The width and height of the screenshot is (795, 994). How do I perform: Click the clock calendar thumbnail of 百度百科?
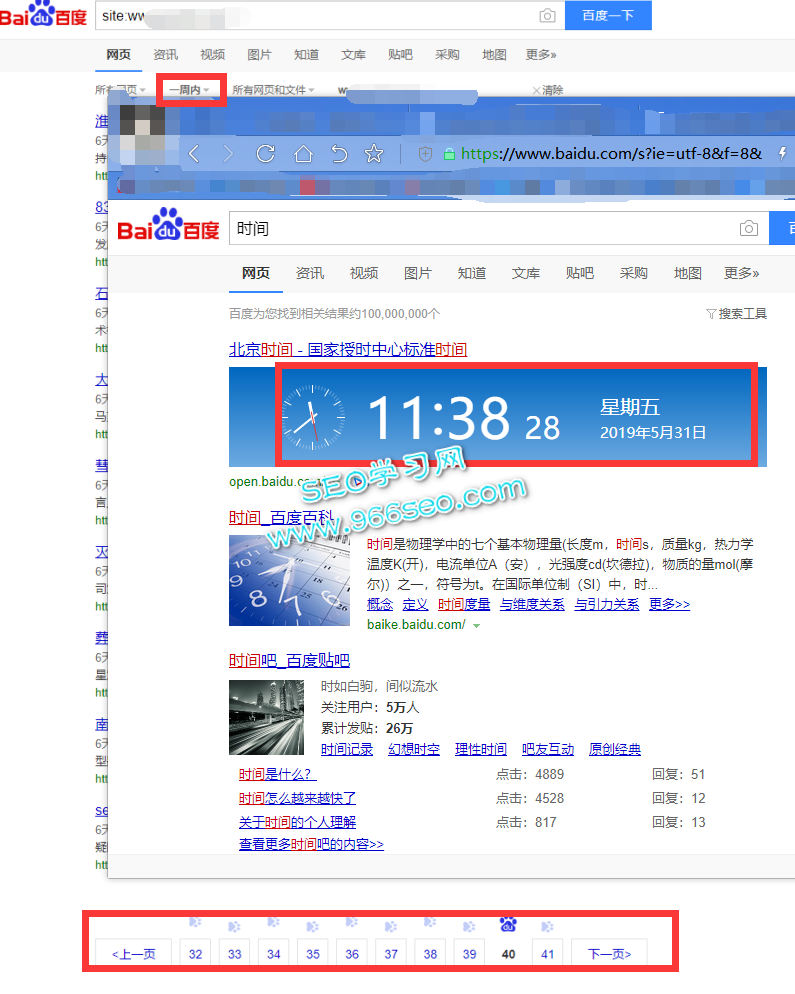click(289, 580)
